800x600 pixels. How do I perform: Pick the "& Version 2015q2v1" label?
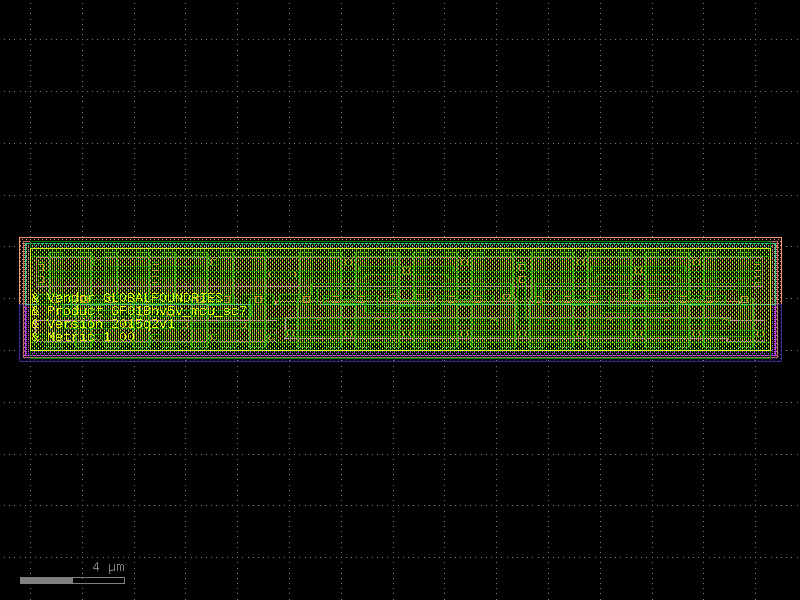click(x=103, y=324)
